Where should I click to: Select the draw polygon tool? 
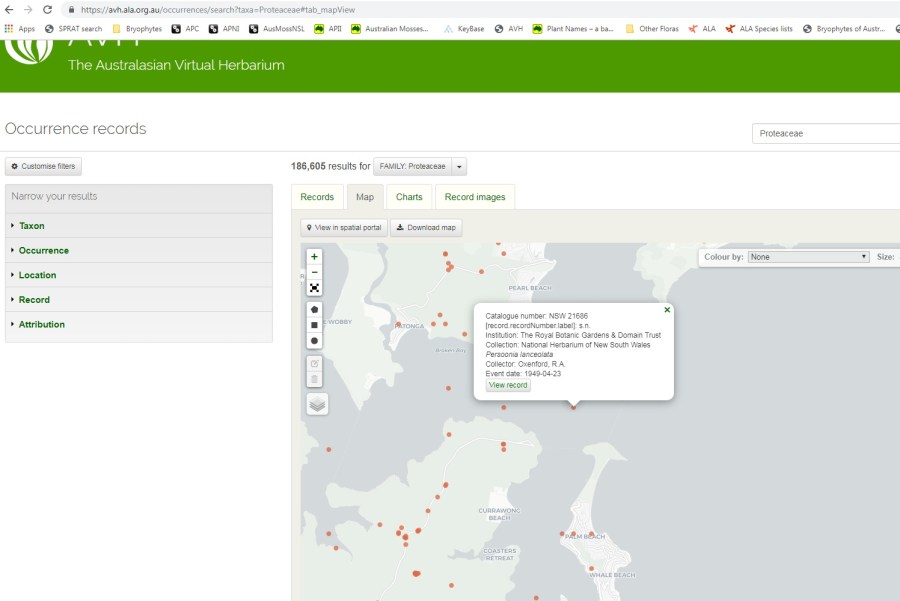click(315, 310)
